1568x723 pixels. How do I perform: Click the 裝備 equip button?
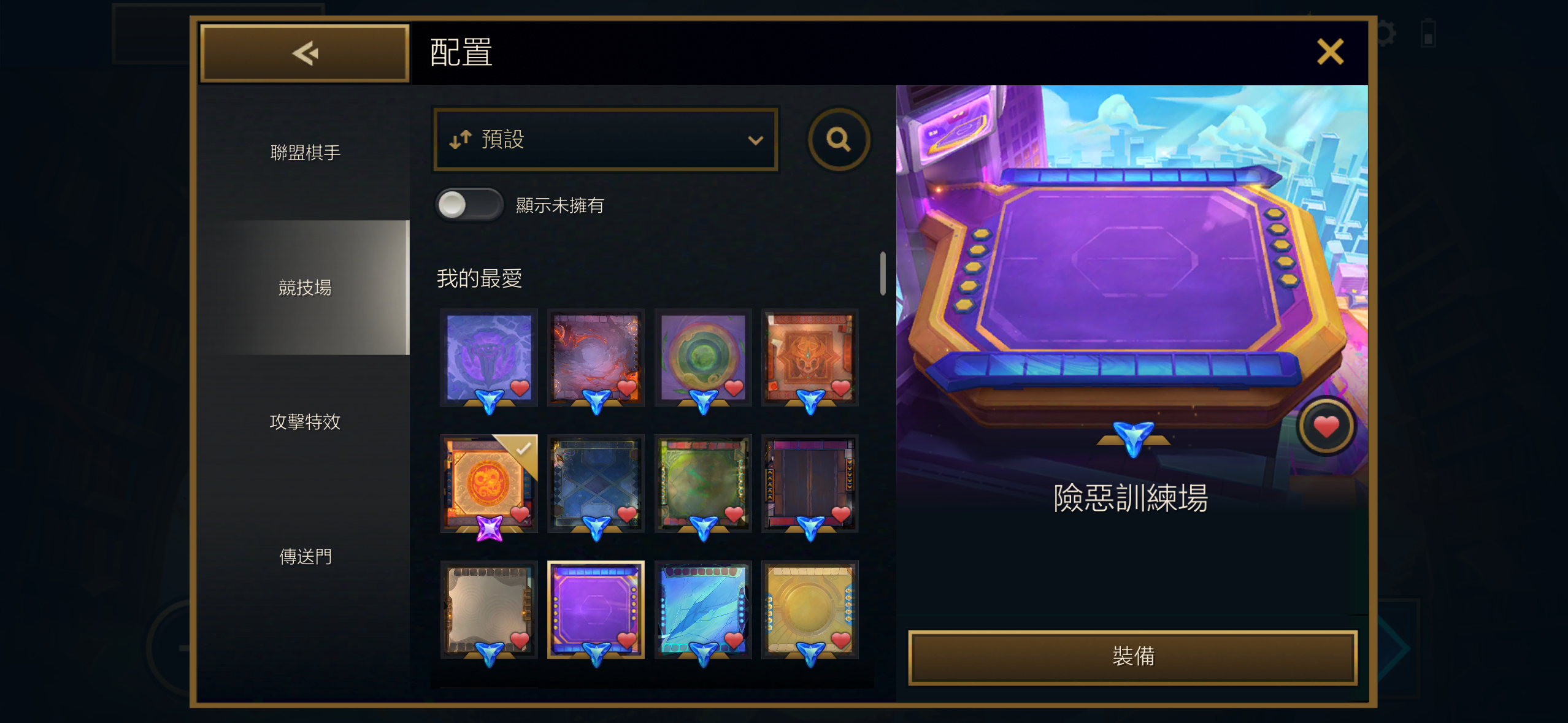tap(1132, 657)
